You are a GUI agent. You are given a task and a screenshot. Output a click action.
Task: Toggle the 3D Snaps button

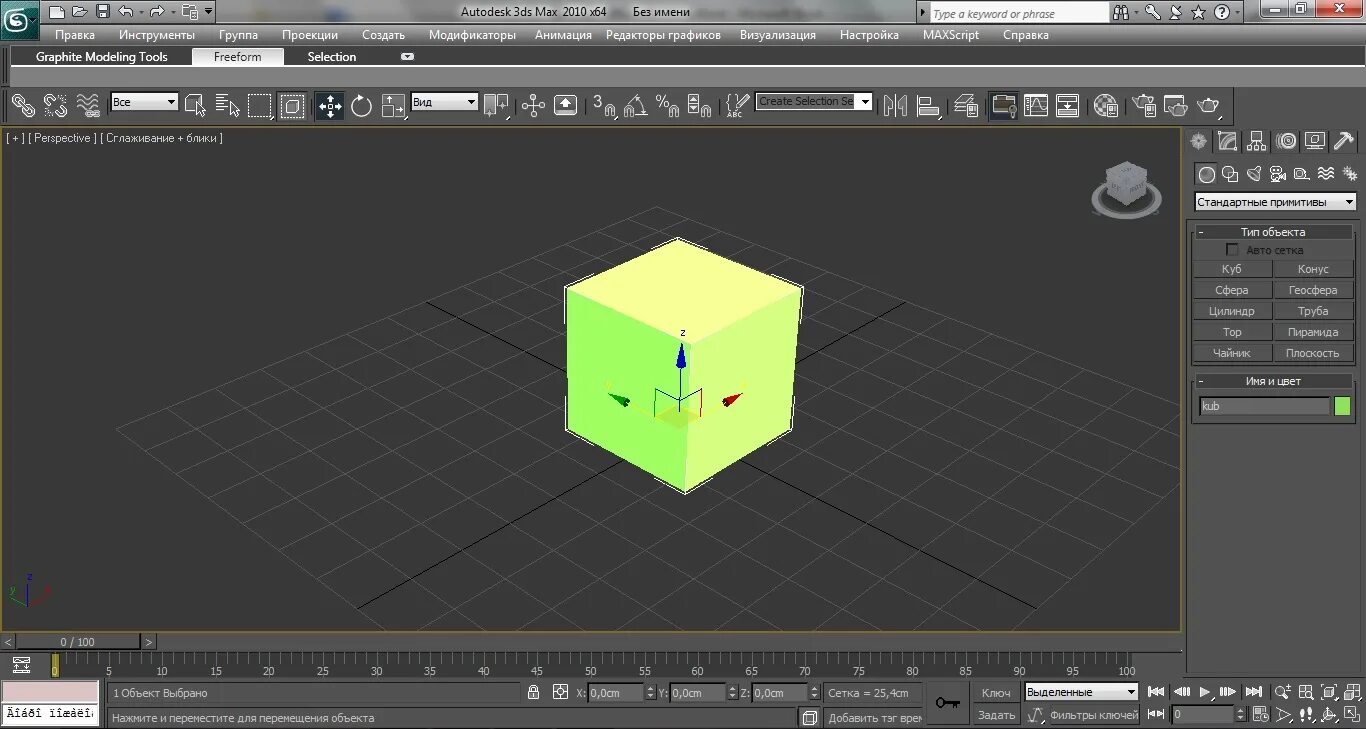(x=603, y=105)
